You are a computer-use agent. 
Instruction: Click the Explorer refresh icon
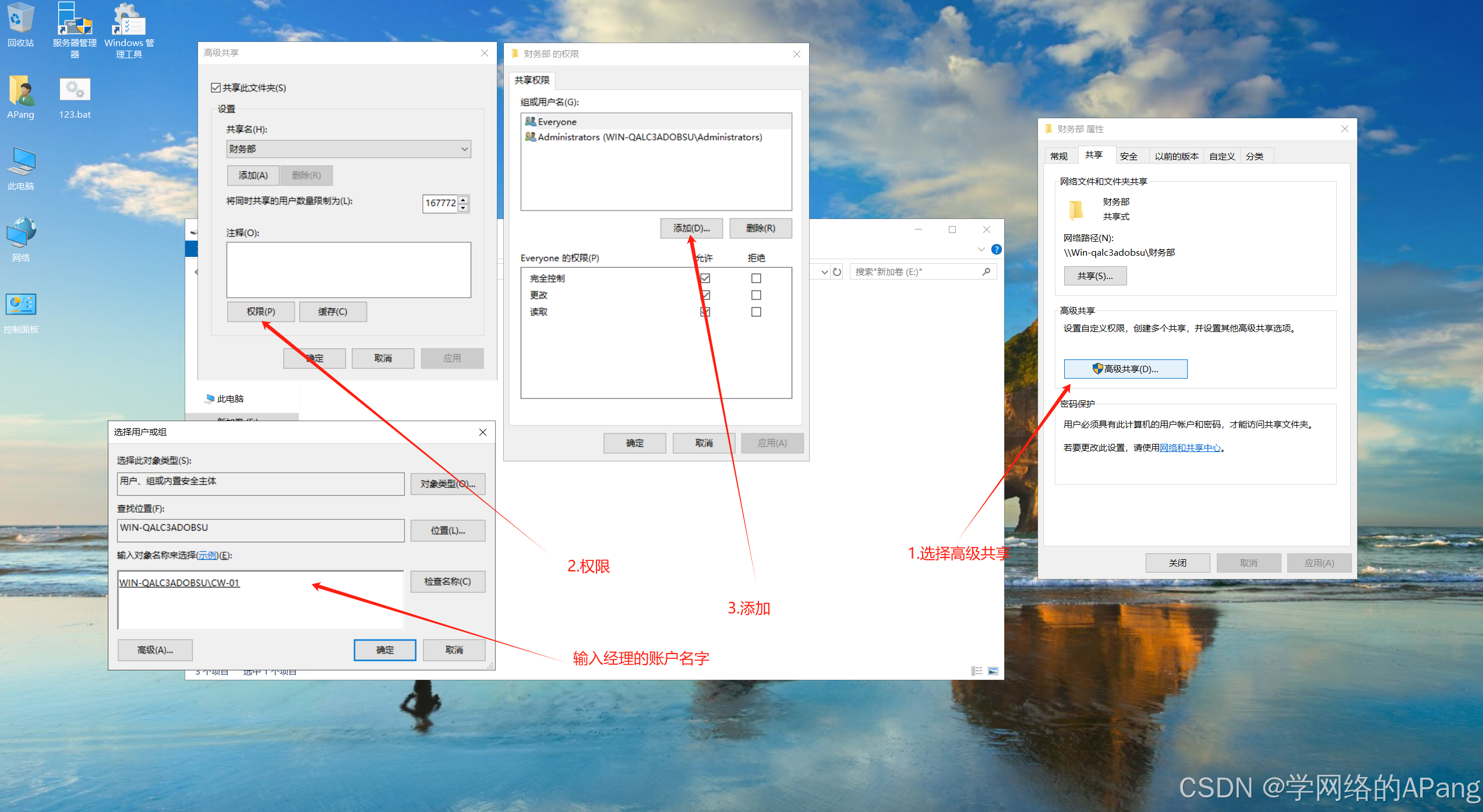point(837,272)
